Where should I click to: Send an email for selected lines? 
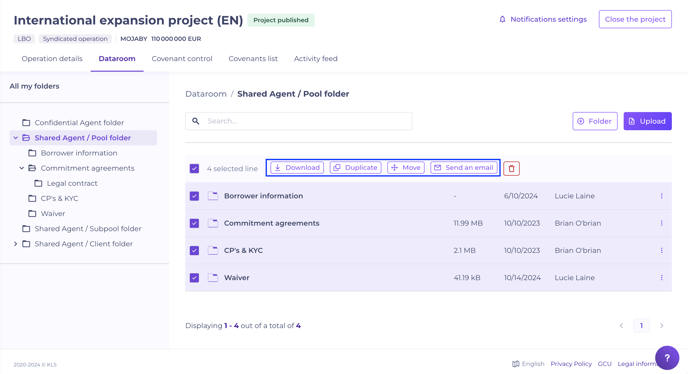464,168
